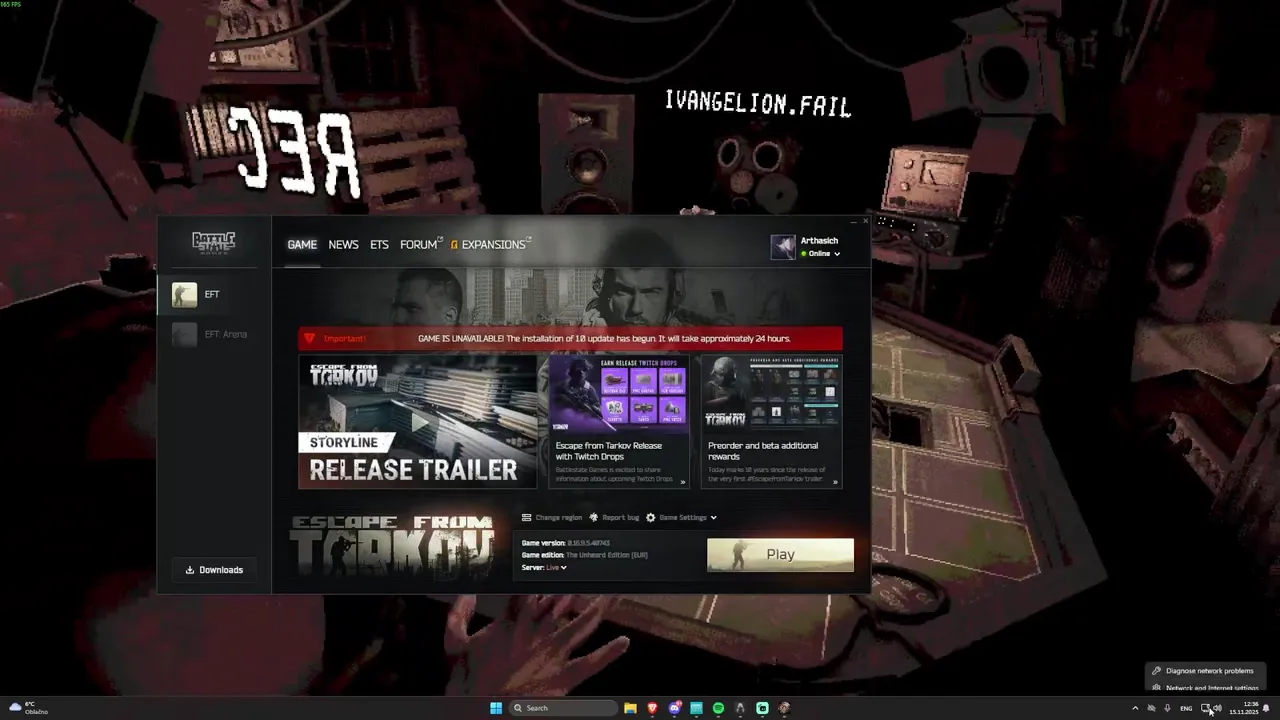Click the crossed-out cloud tray icon
Image resolution: width=1280 pixels, height=720 pixels.
[1151, 708]
